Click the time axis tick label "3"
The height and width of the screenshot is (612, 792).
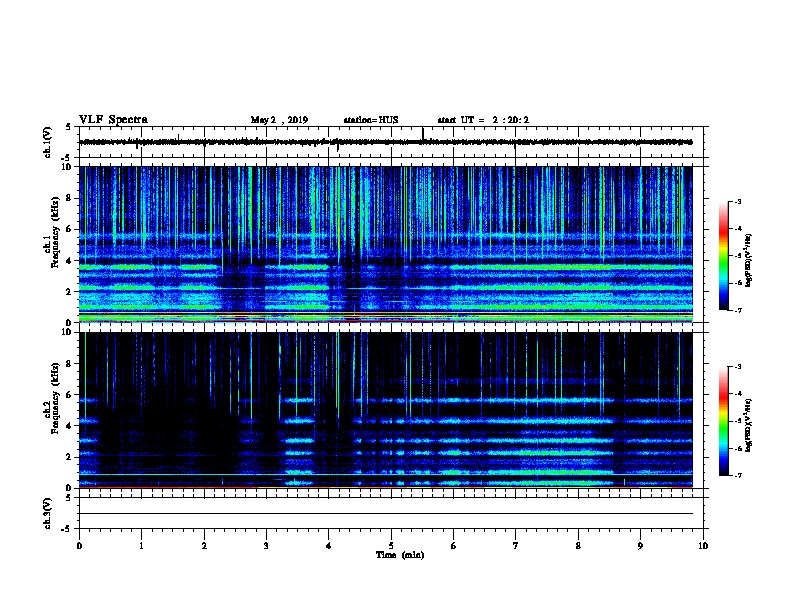[266, 546]
